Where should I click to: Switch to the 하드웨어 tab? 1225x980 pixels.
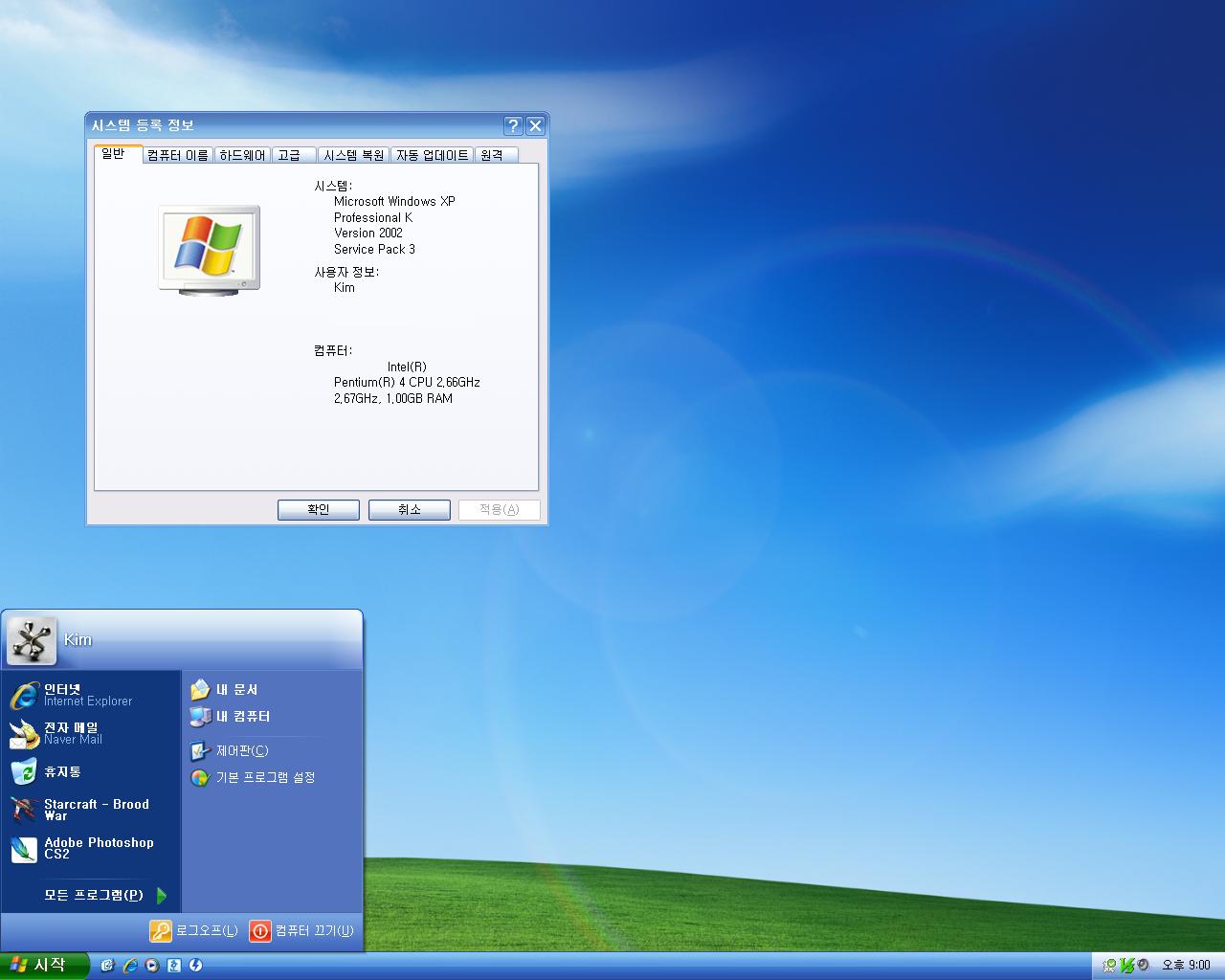[x=242, y=155]
